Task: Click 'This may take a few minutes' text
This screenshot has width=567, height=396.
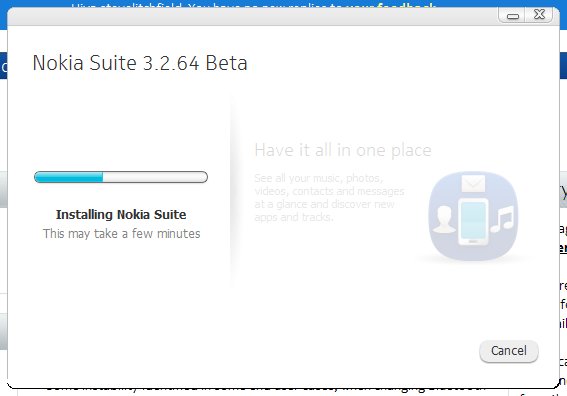Action: coord(122,234)
